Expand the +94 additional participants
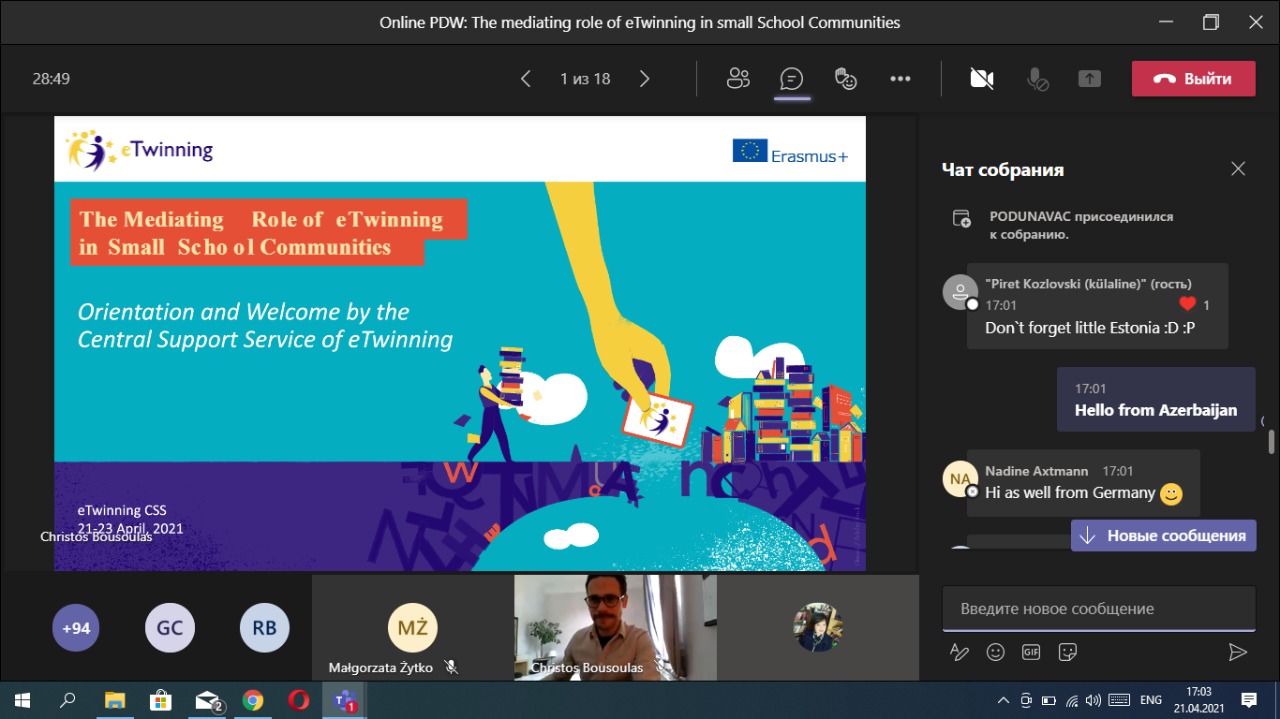The image size is (1280, 719). (76, 628)
